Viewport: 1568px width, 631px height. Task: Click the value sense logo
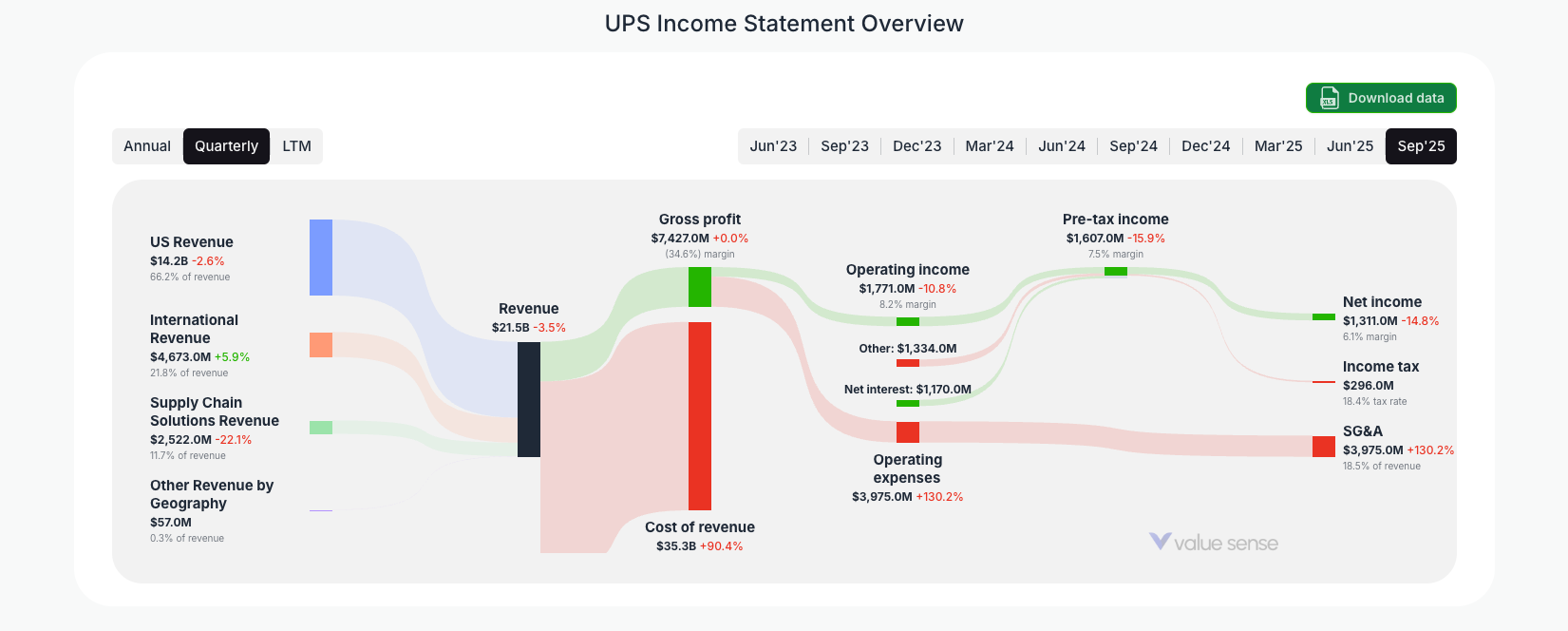(1215, 543)
